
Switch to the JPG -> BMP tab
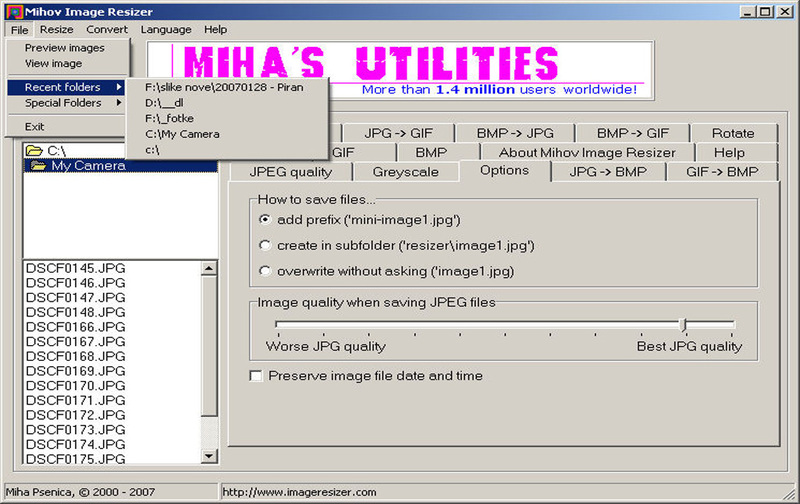(x=608, y=172)
